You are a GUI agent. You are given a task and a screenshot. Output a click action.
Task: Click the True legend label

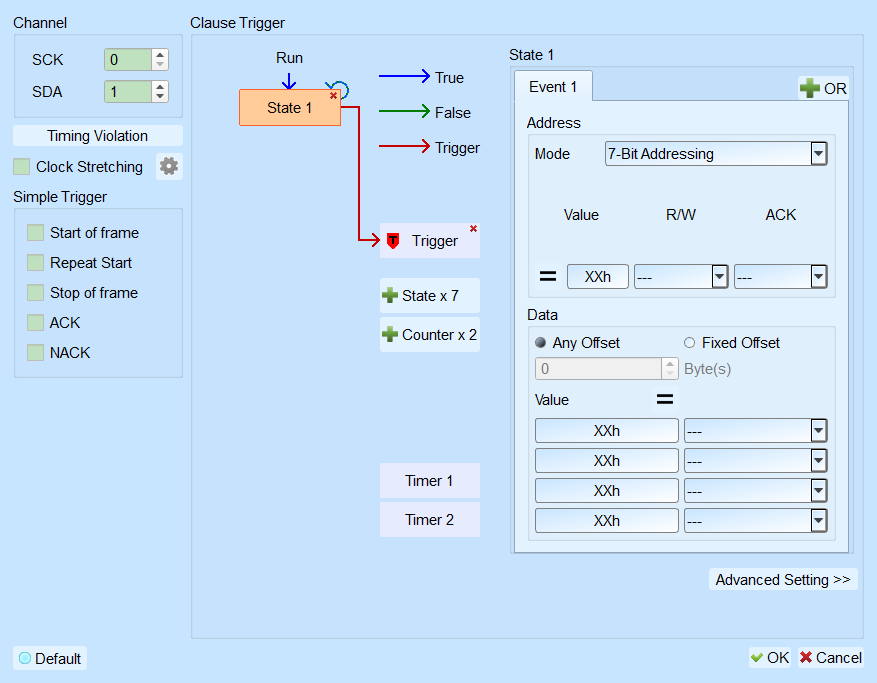449,78
